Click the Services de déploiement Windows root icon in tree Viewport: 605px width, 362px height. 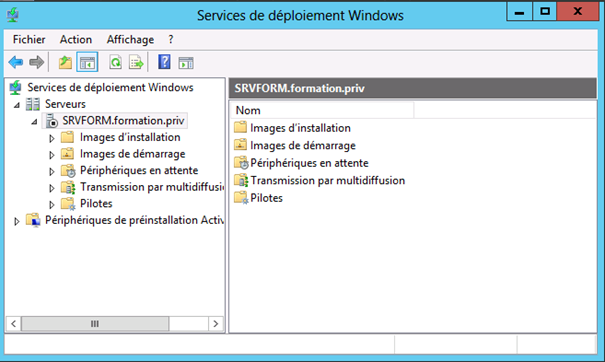(x=15, y=88)
